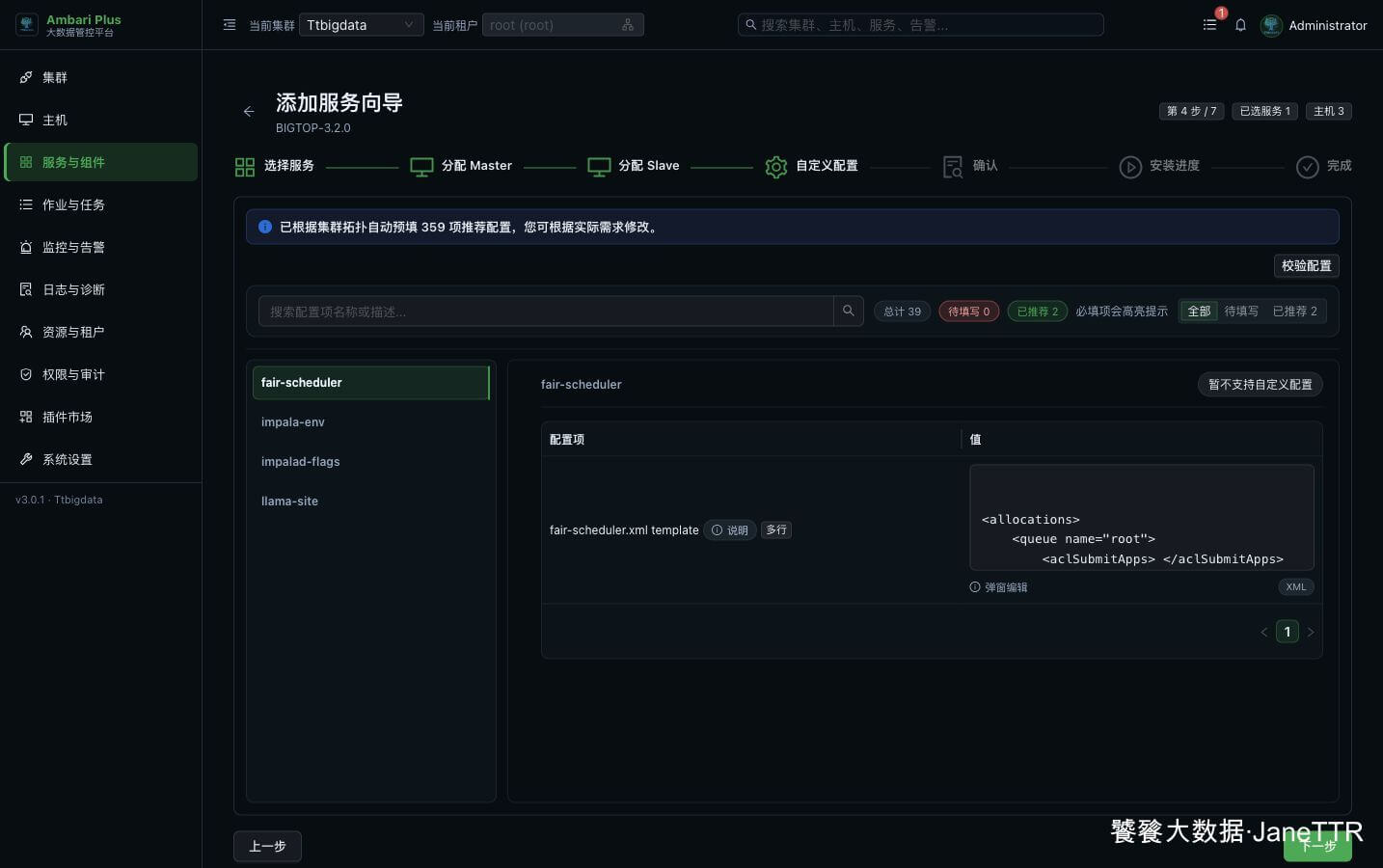This screenshot has width=1383, height=868.
Task: Click the 多行 tag
Action: (776, 529)
